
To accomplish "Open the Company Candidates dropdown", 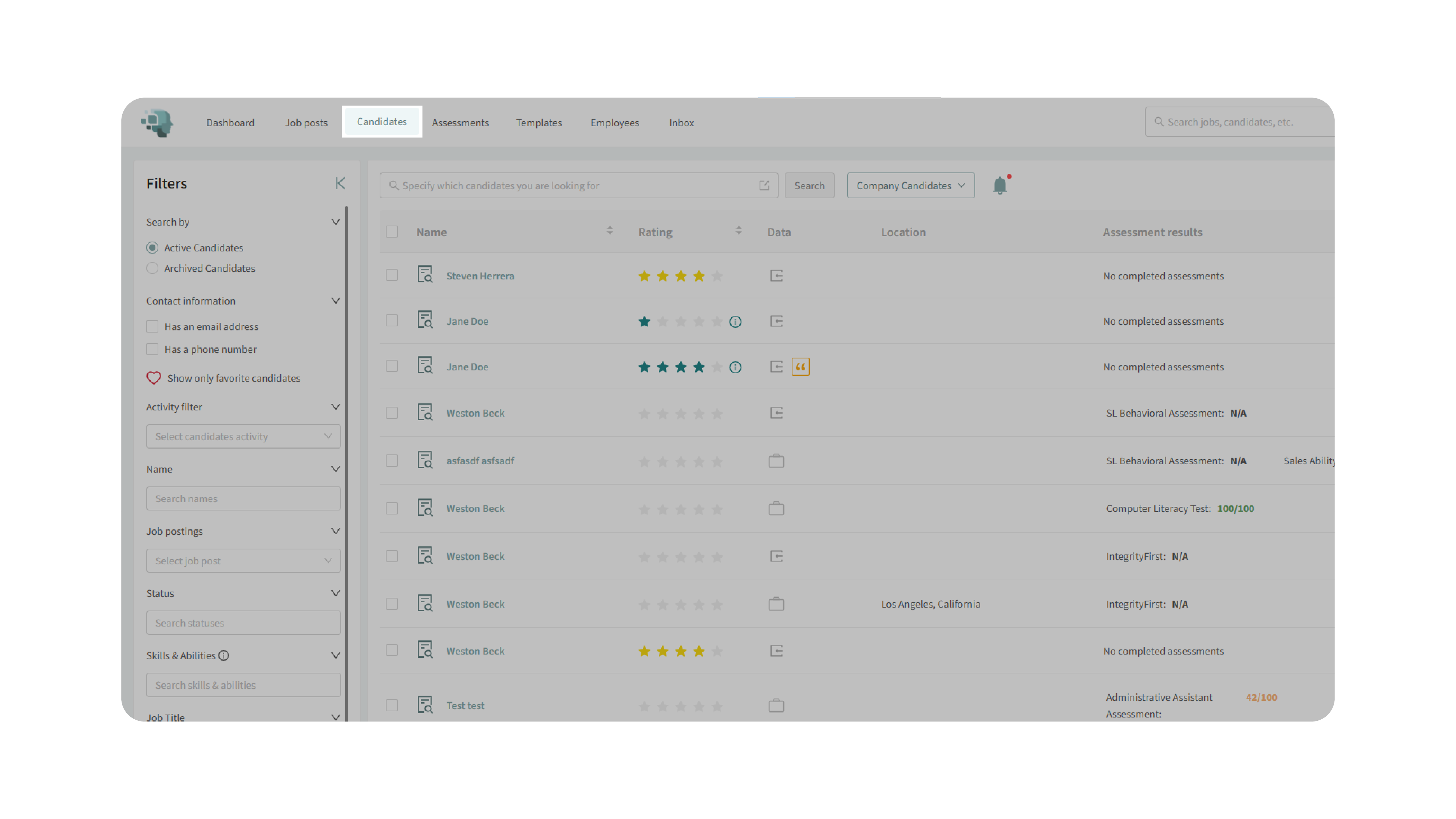I will click(910, 185).
